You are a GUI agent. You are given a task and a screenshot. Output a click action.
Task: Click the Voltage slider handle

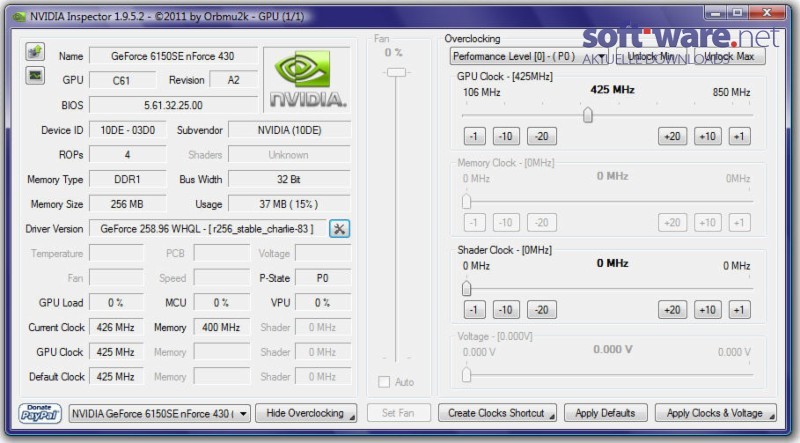466,375
